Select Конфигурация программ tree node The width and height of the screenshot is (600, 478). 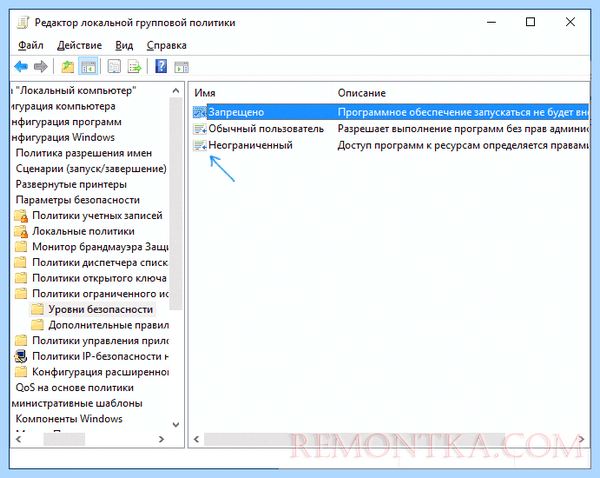pos(67,122)
